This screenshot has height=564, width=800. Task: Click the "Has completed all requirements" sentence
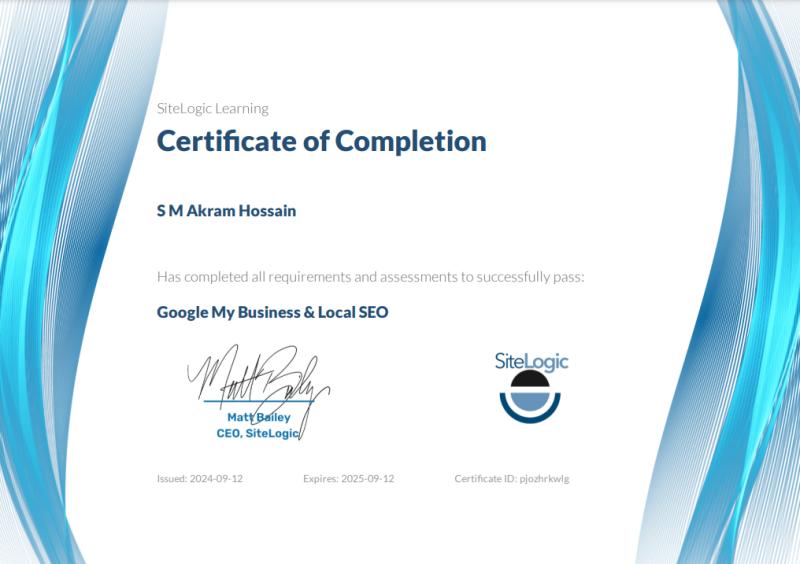[370, 276]
